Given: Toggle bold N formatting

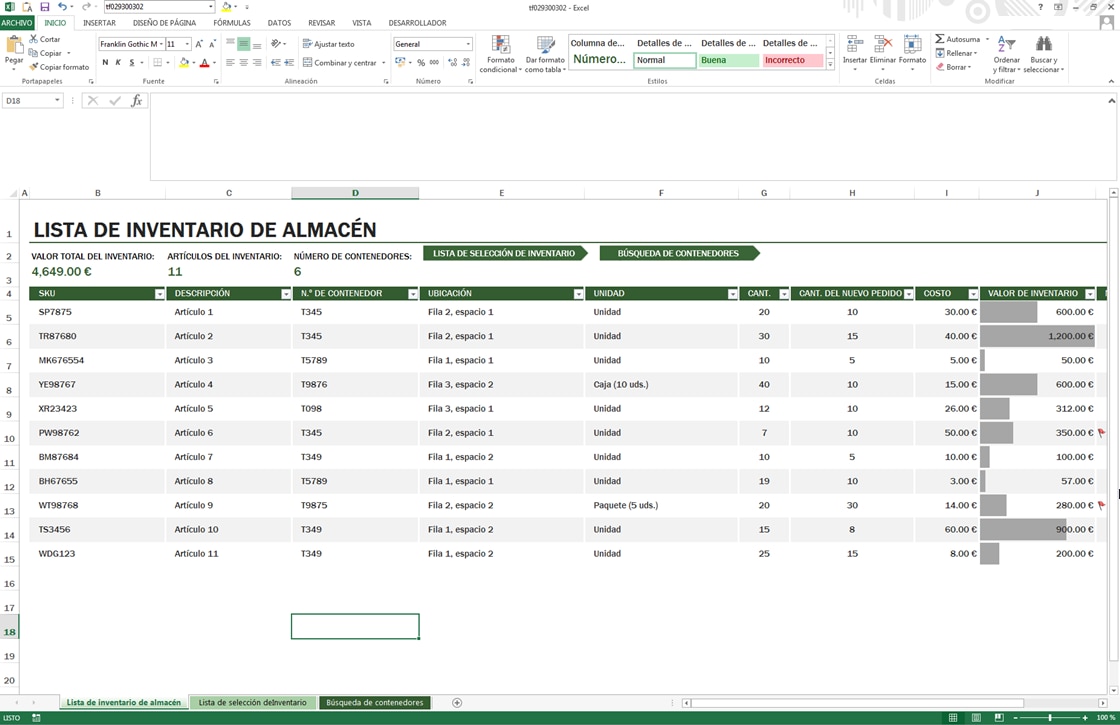Looking at the screenshot, I should (105, 63).
